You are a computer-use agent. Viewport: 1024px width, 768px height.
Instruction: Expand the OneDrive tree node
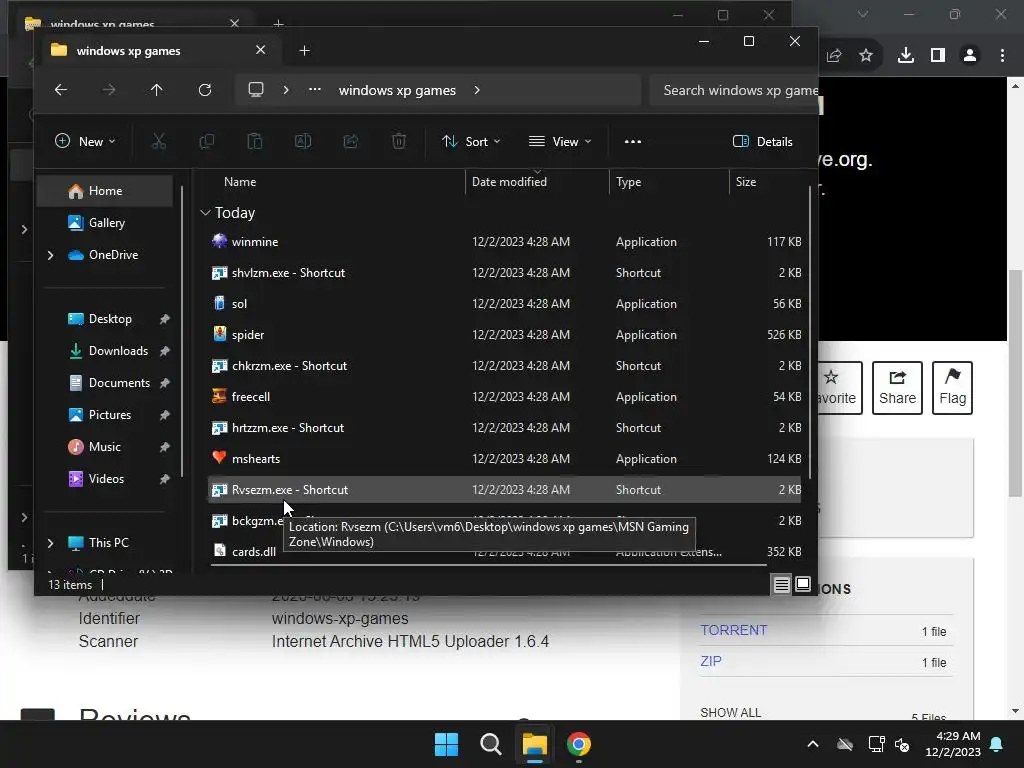coord(50,255)
